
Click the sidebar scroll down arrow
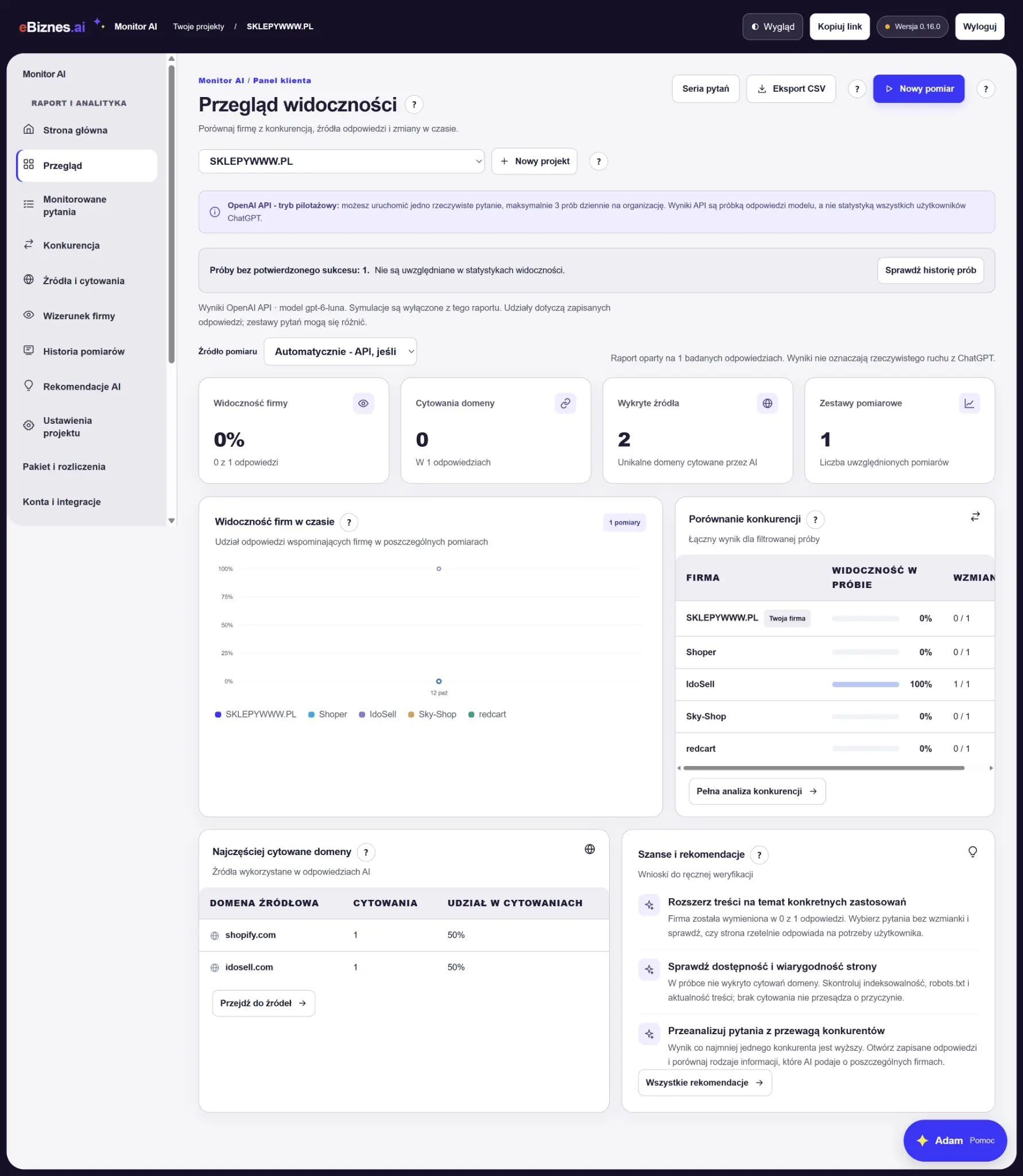[x=171, y=520]
